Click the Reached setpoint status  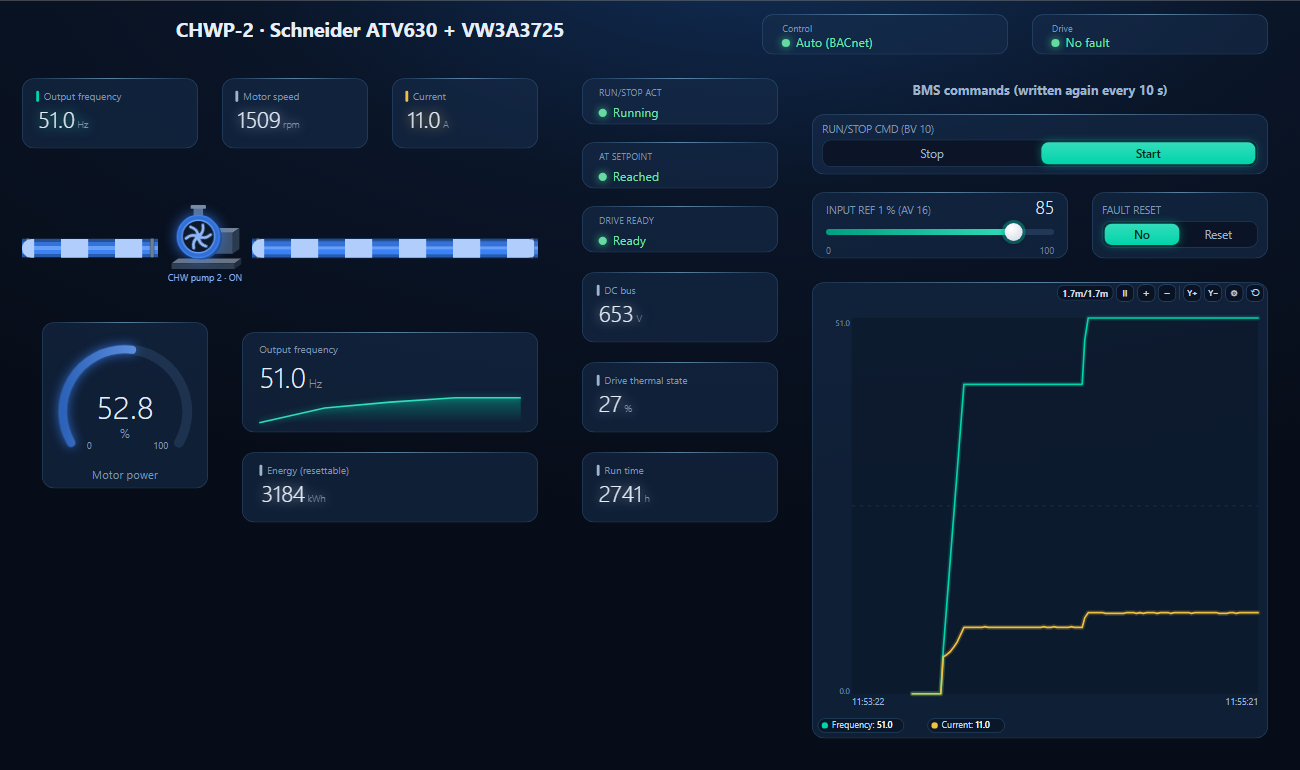click(x=636, y=177)
